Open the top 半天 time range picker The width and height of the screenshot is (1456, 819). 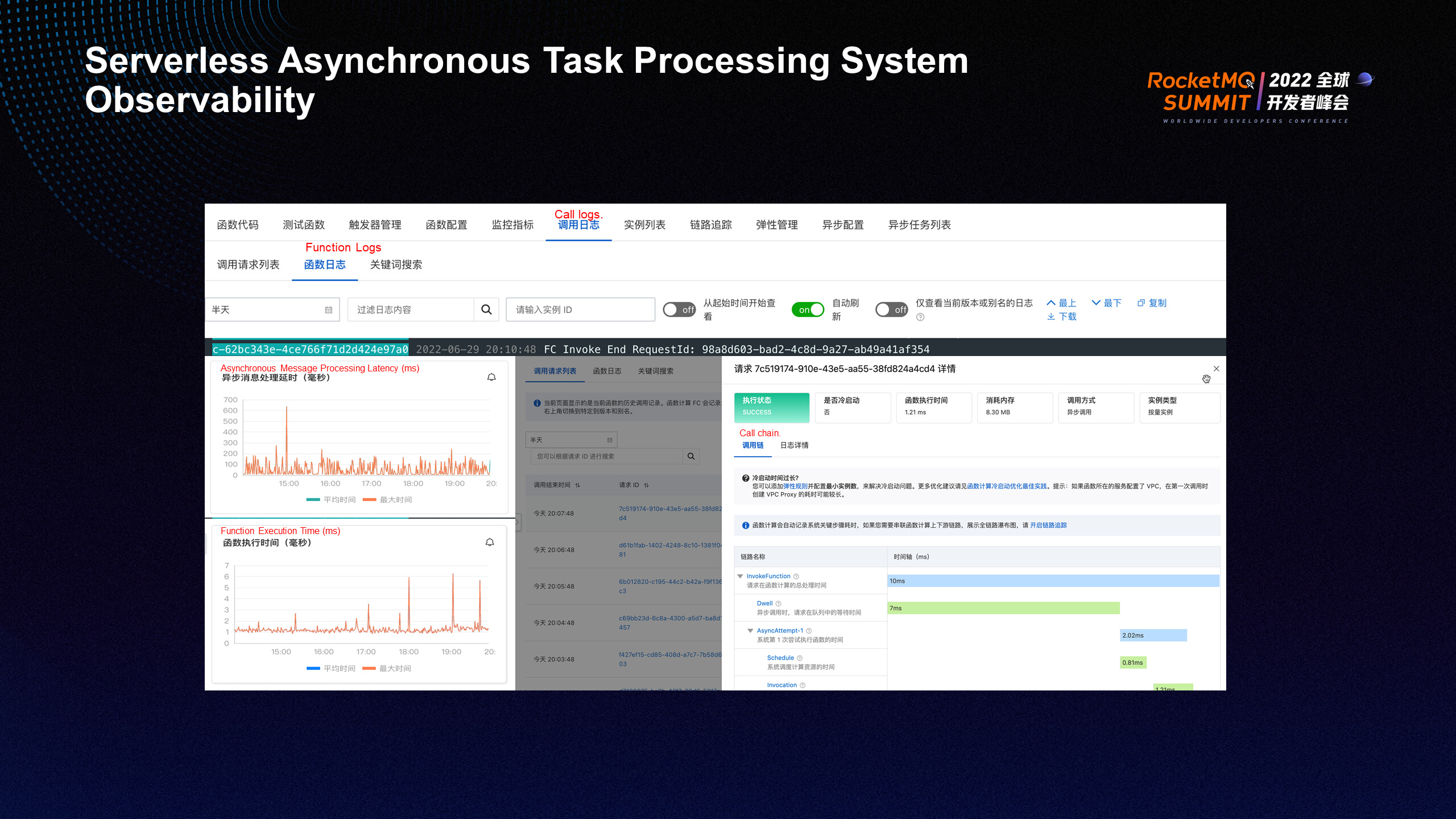click(272, 309)
